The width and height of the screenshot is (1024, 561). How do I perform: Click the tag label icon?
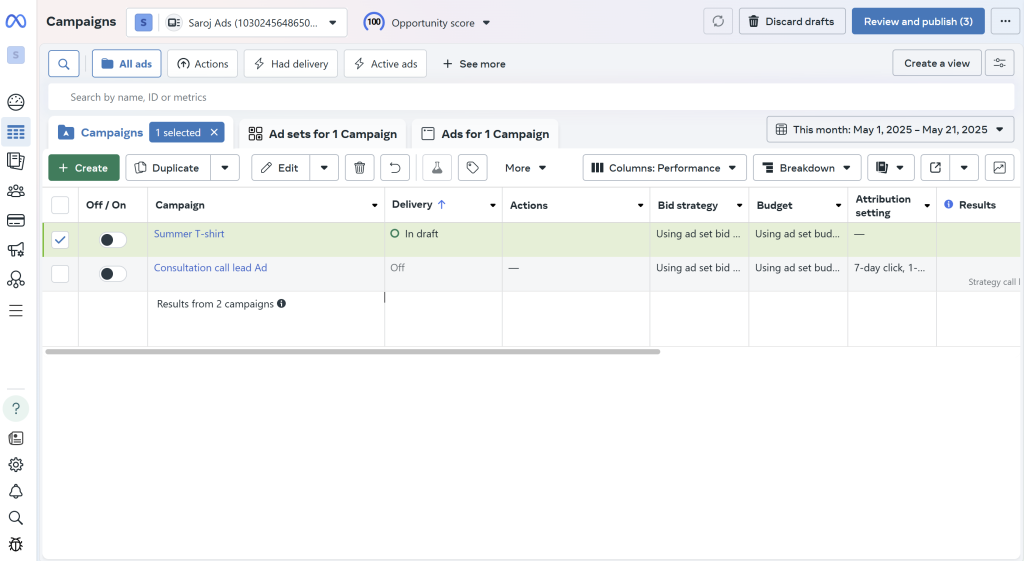point(472,168)
